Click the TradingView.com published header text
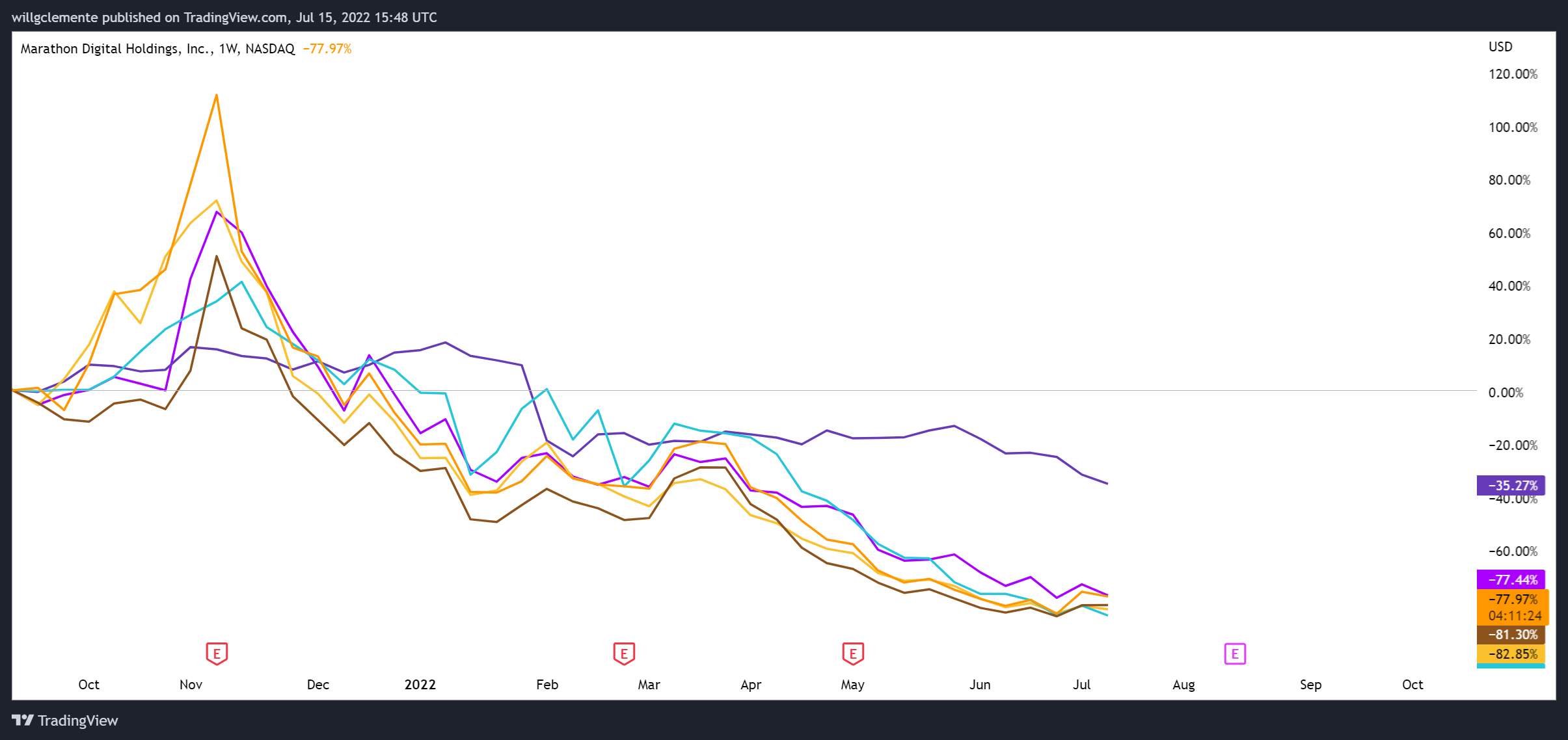The width and height of the screenshot is (1568, 740). (x=224, y=17)
